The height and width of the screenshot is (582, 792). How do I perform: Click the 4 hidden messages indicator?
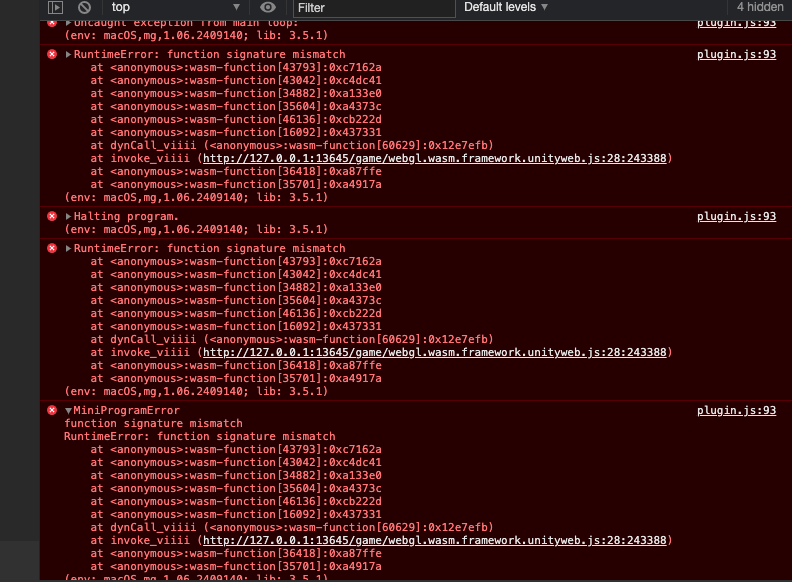[760, 7]
